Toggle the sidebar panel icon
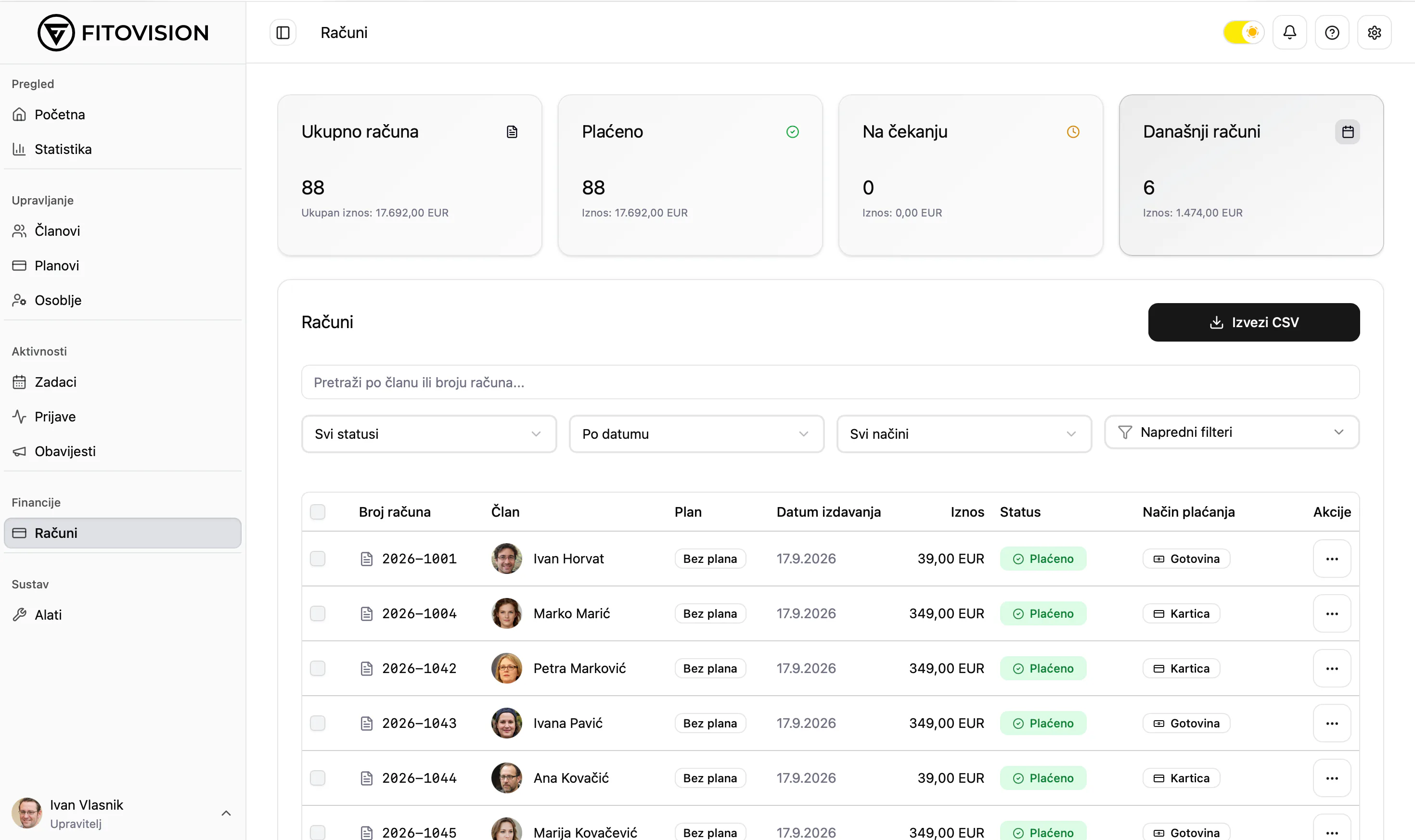1415x840 pixels. tap(283, 32)
